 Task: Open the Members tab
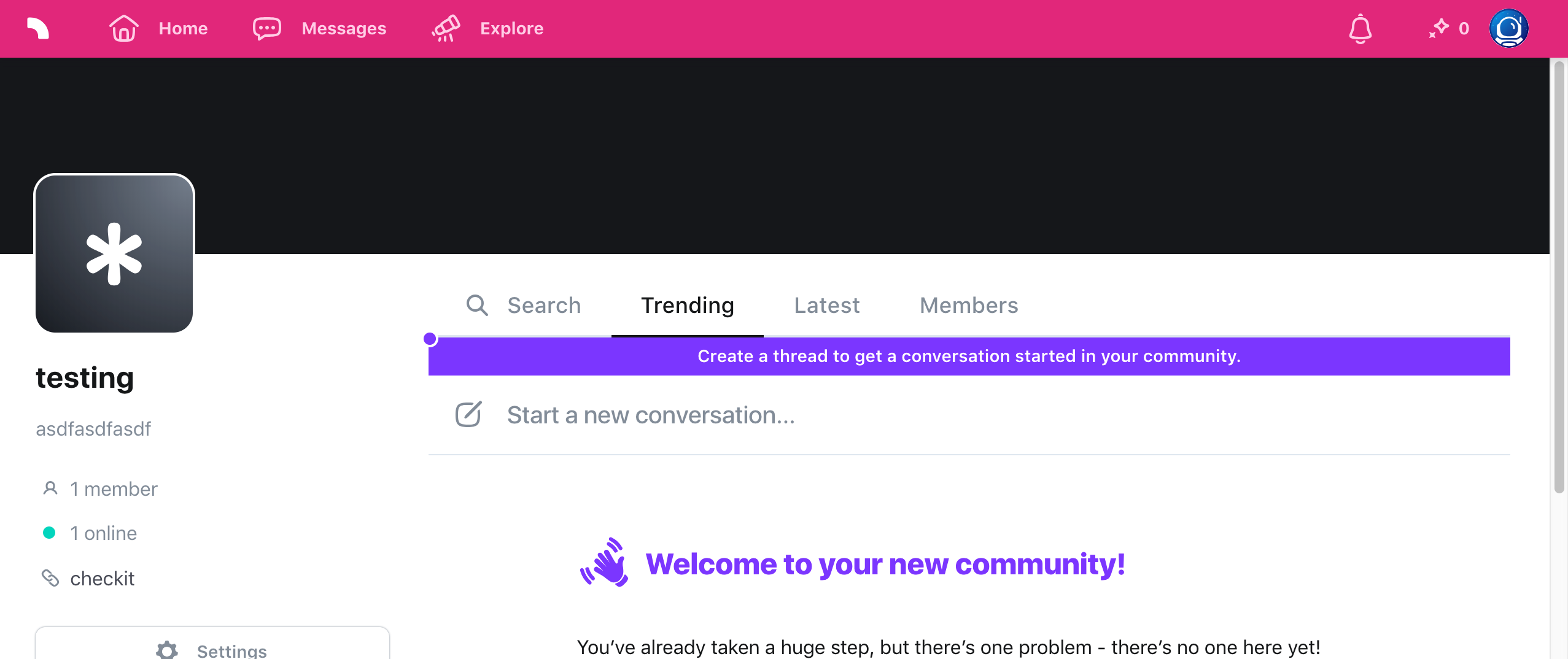(969, 305)
